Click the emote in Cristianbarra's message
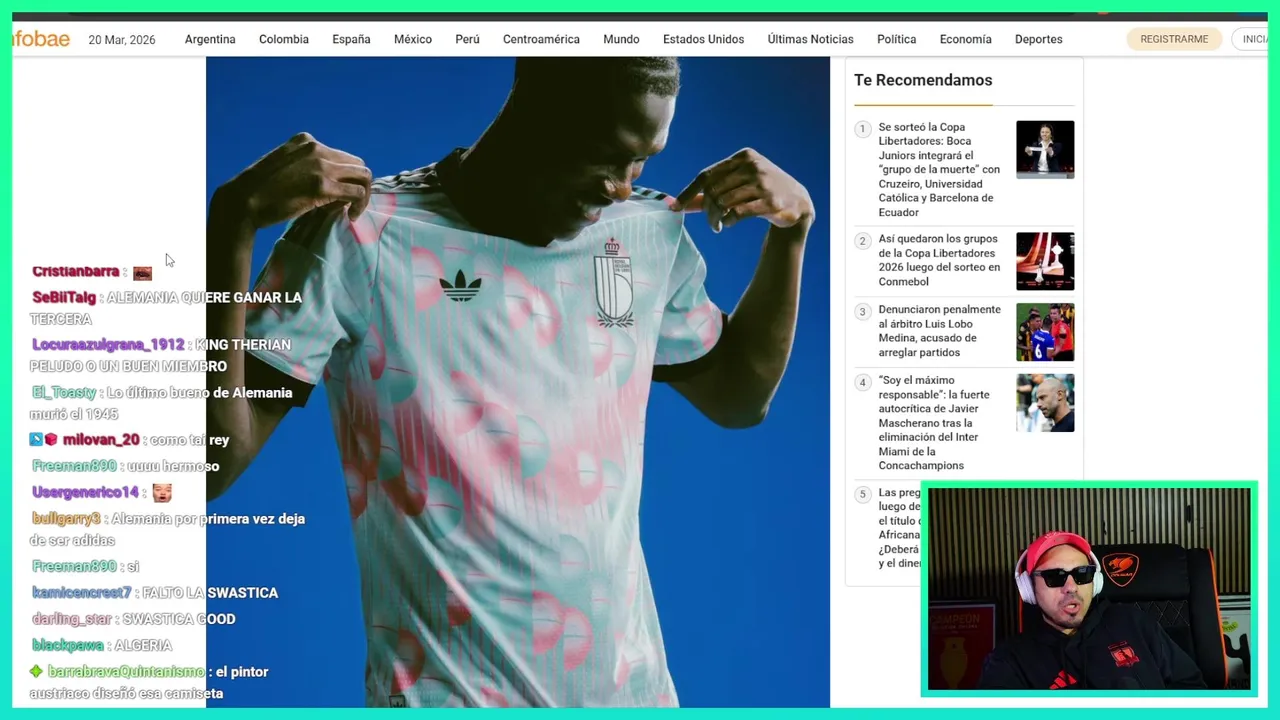 pos(143,273)
